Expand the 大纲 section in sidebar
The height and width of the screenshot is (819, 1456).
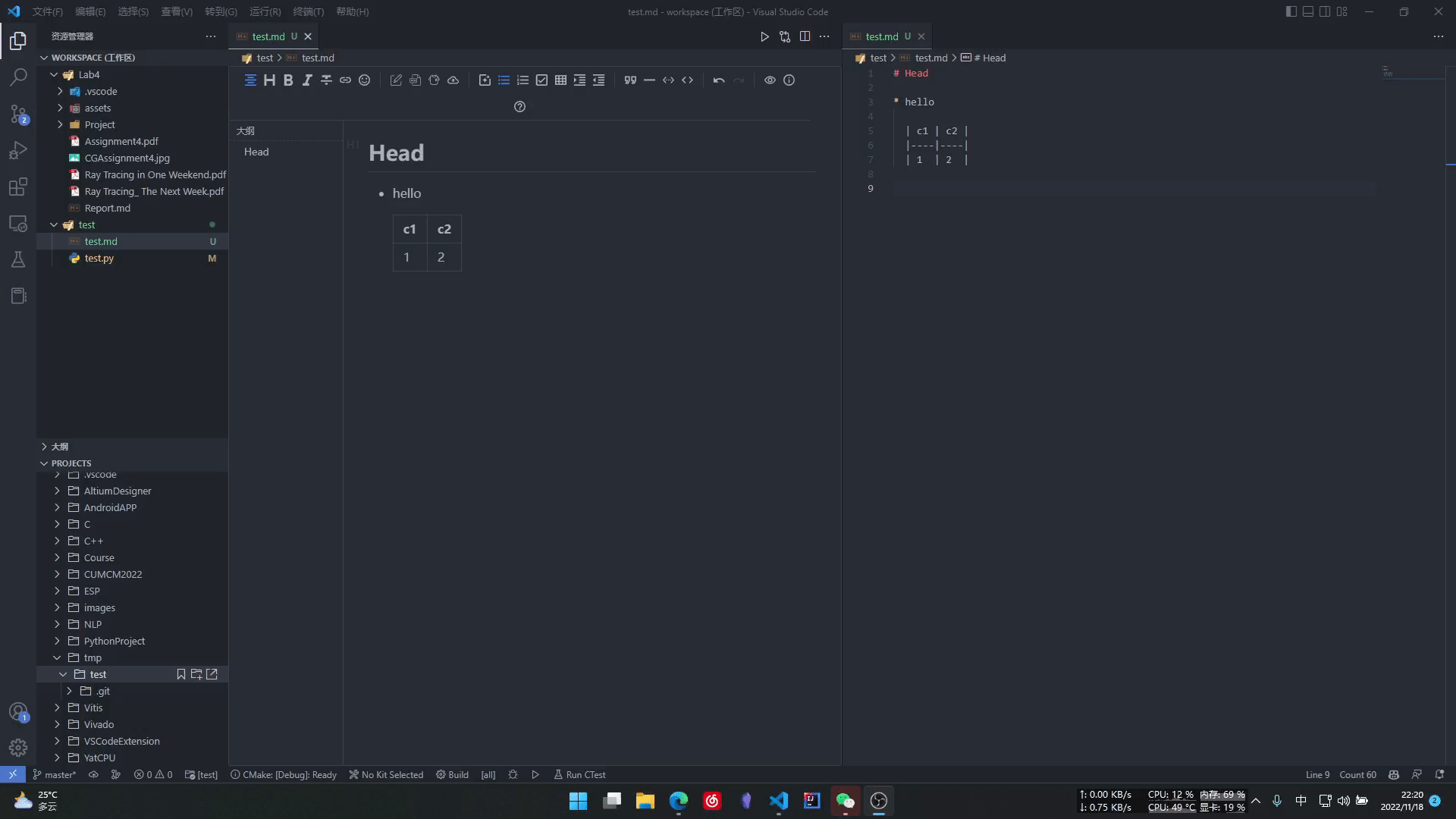[132, 447]
